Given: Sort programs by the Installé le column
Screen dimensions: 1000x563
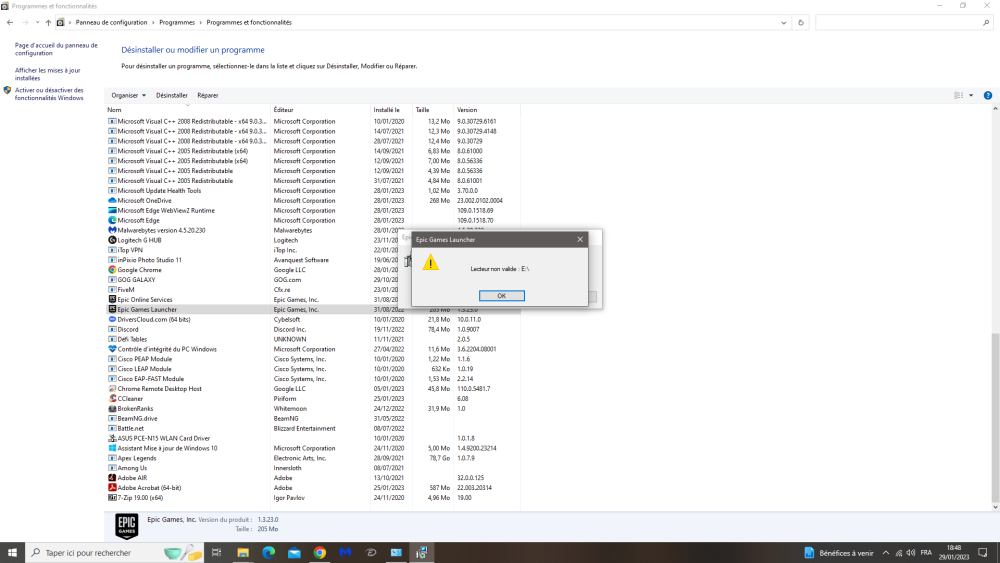Looking at the screenshot, I should point(391,110).
